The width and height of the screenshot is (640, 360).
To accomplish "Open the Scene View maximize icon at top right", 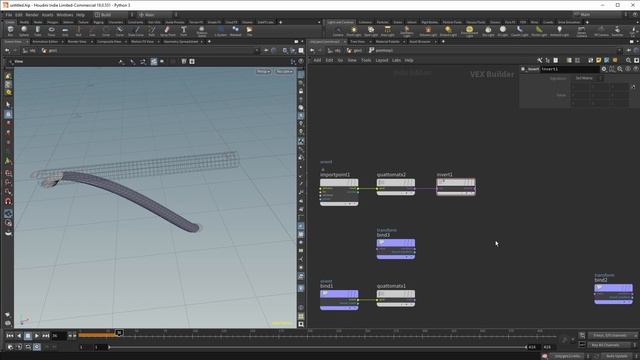I will point(296,41).
